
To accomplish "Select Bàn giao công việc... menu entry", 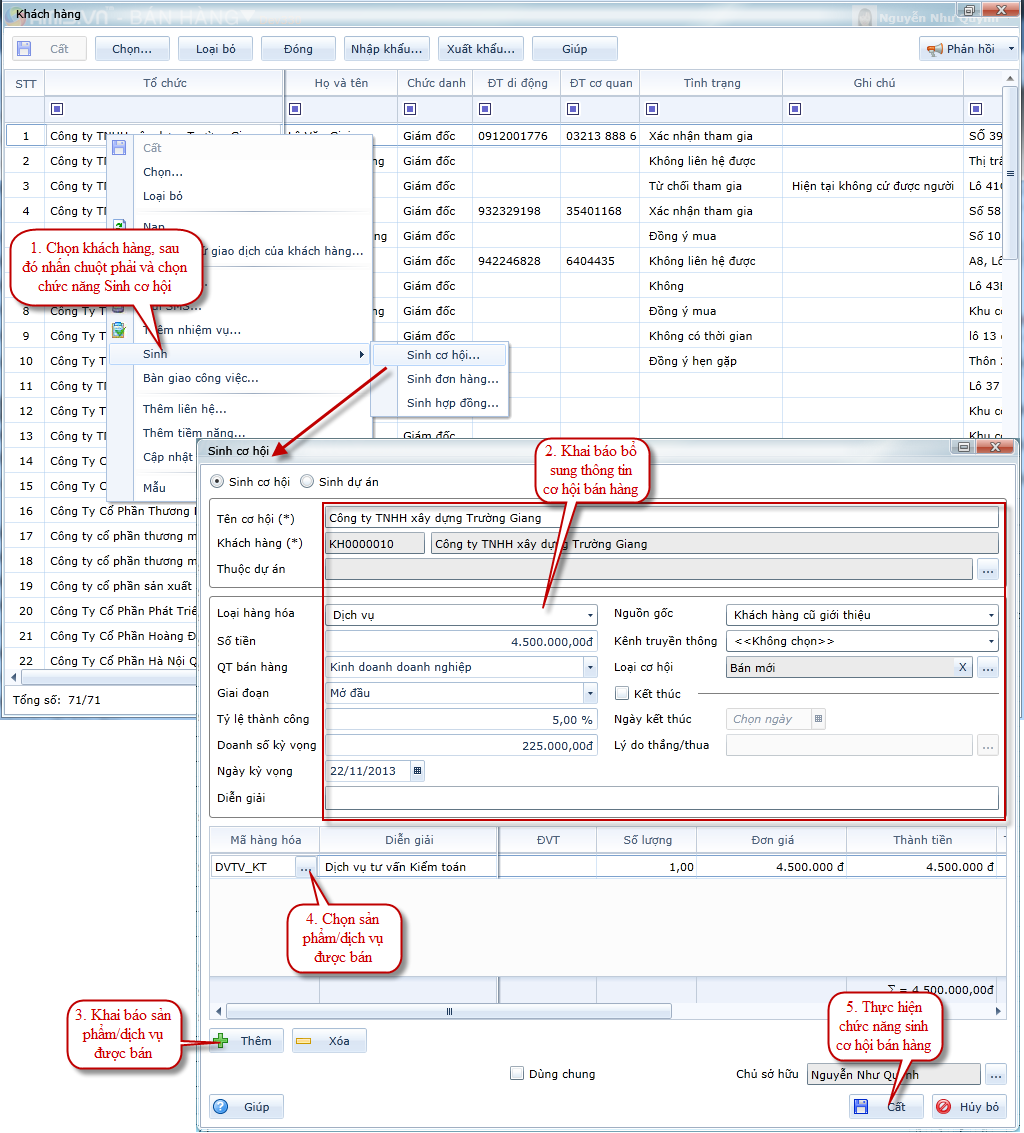I will [200, 378].
